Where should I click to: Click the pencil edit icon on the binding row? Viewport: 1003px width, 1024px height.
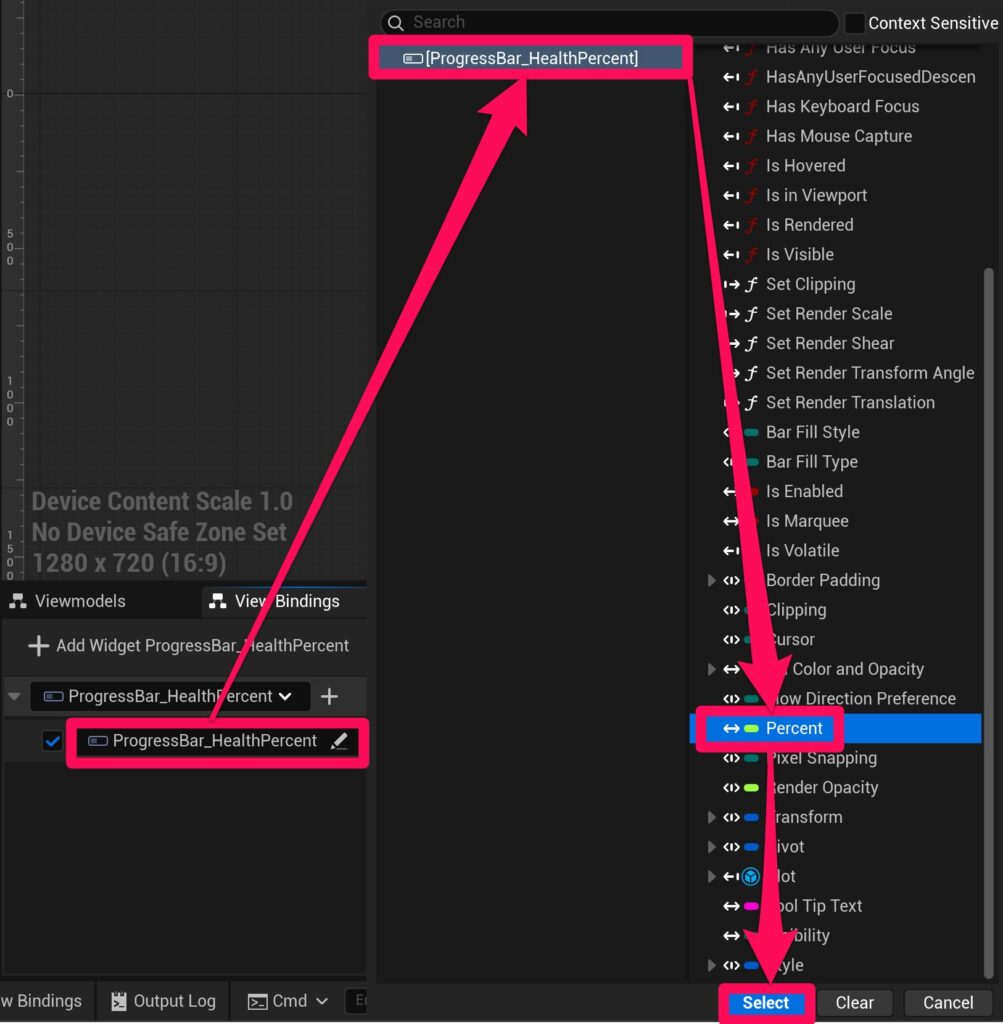(339, 741)
